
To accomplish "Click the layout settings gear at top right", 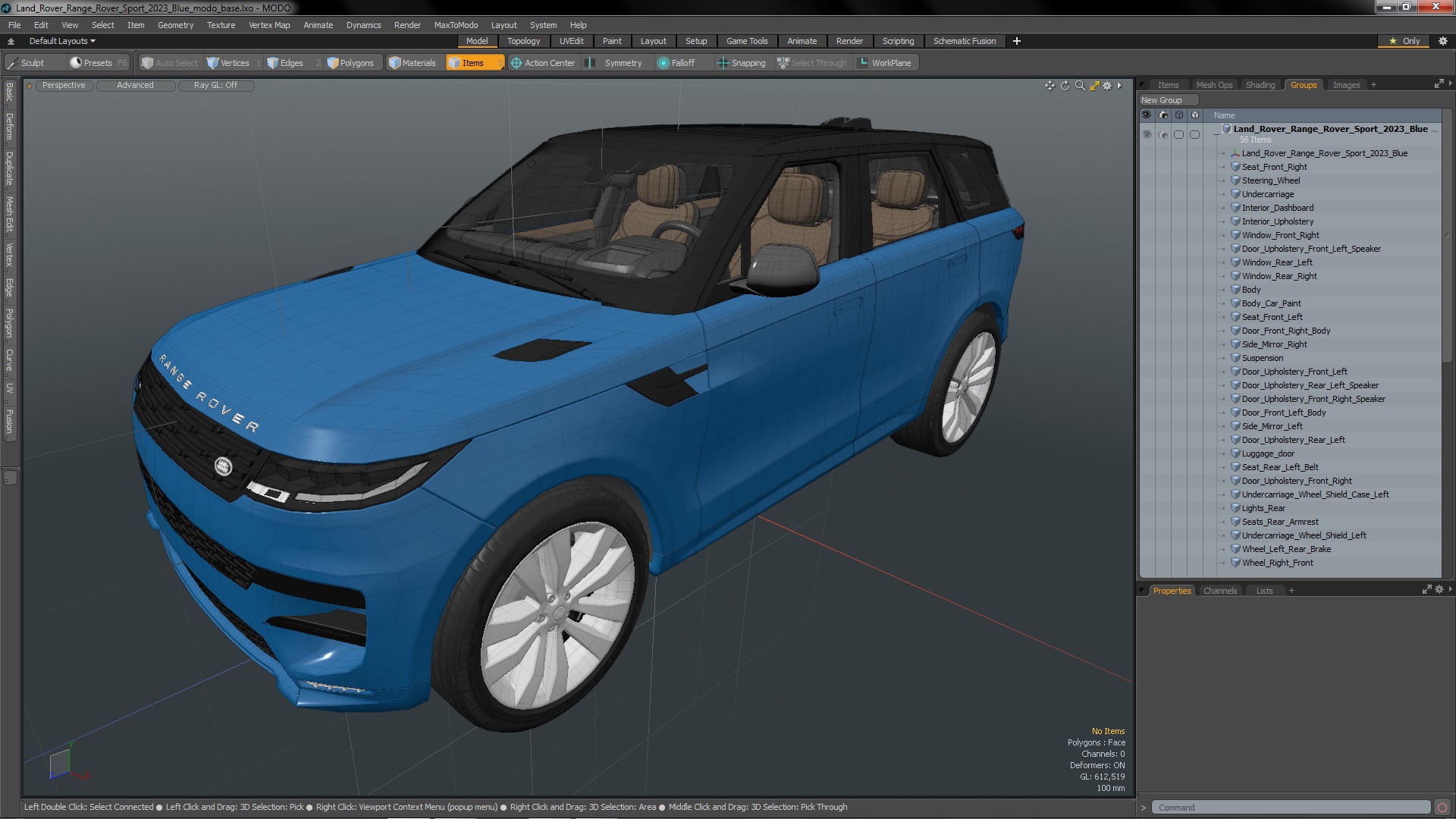I will coord(1443,41).
